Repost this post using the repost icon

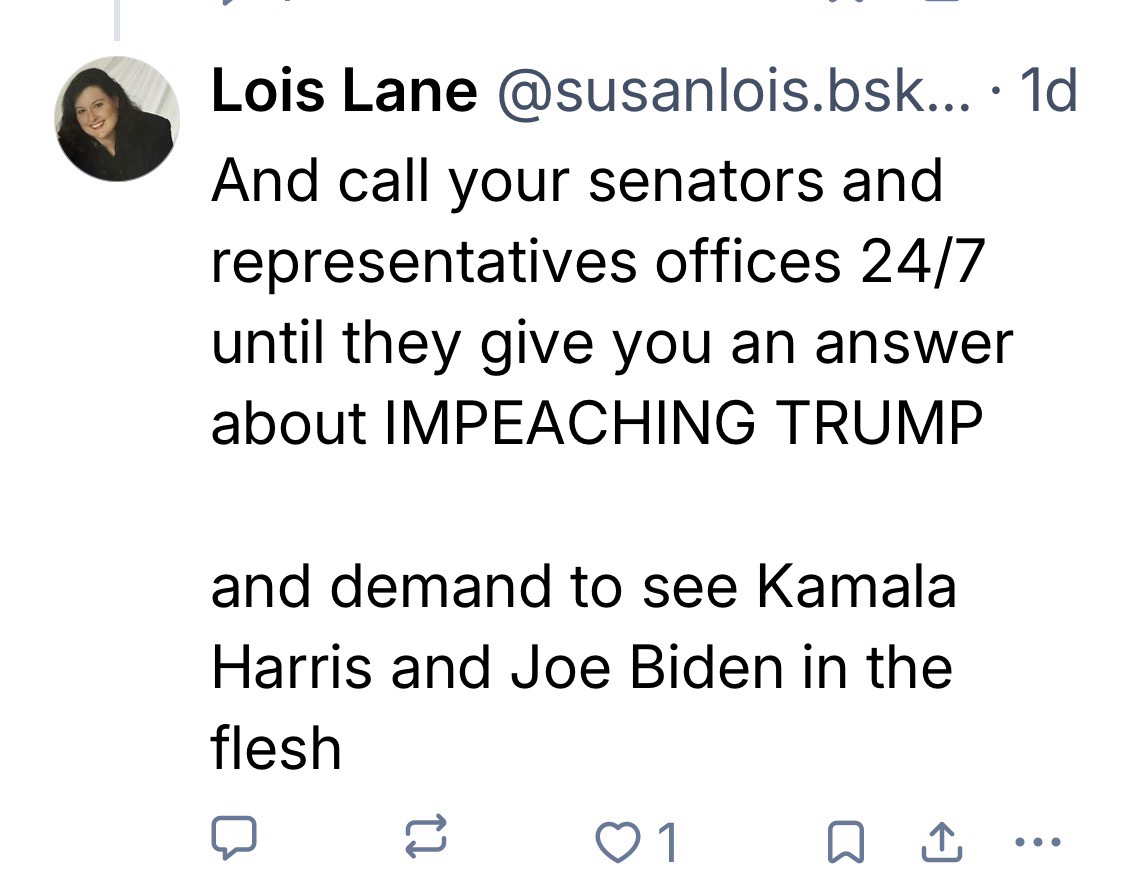pos(426,840)
